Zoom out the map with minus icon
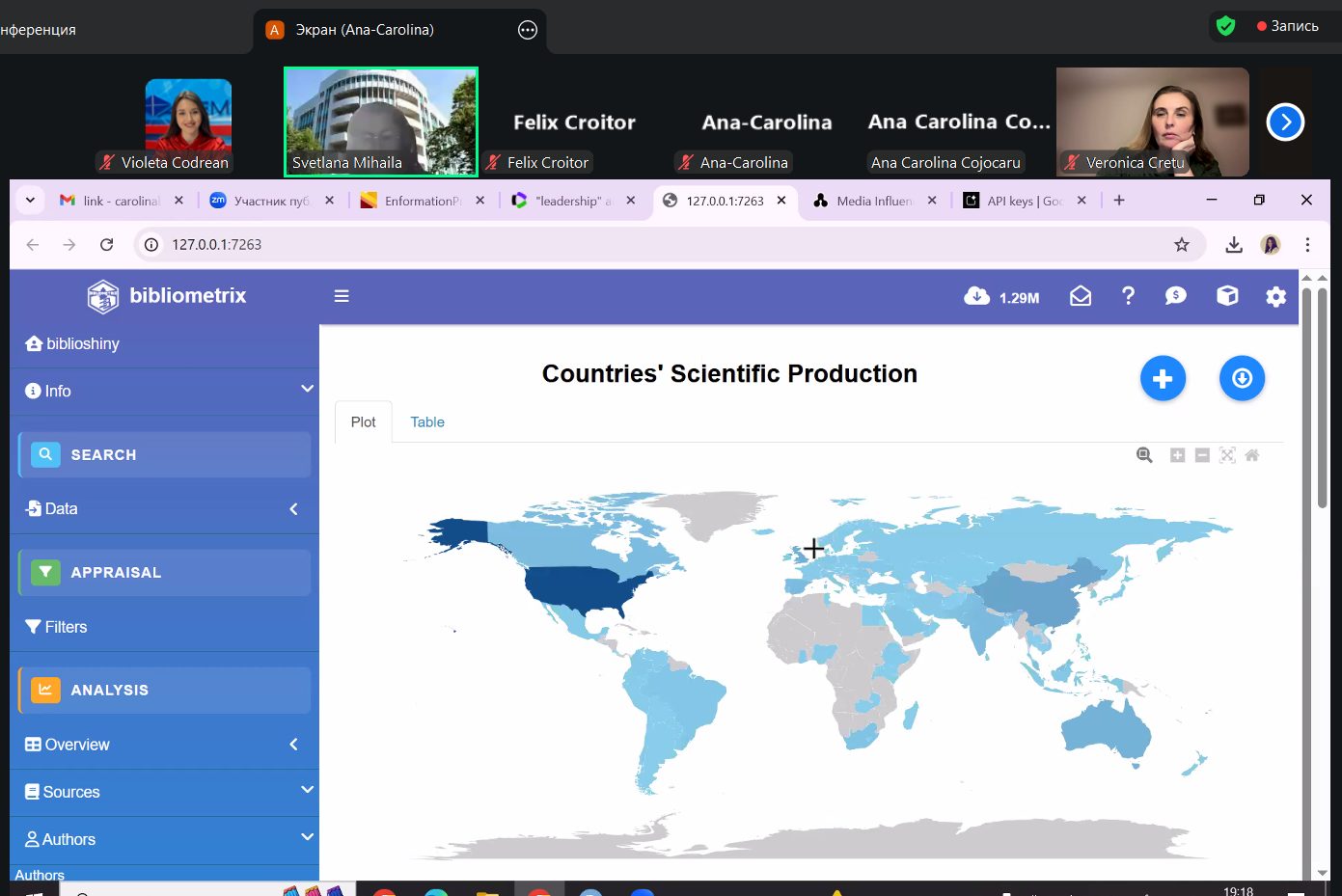 [1202, 455]
